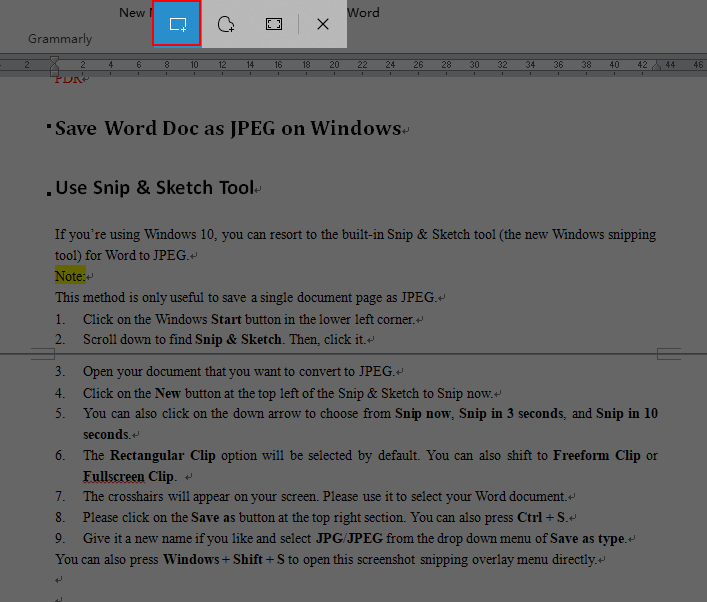Image resolution: width=707 pixels, height=602 pixels.
Task: Pick the Fullscreen Clip snipping mode
Action: 274,24
